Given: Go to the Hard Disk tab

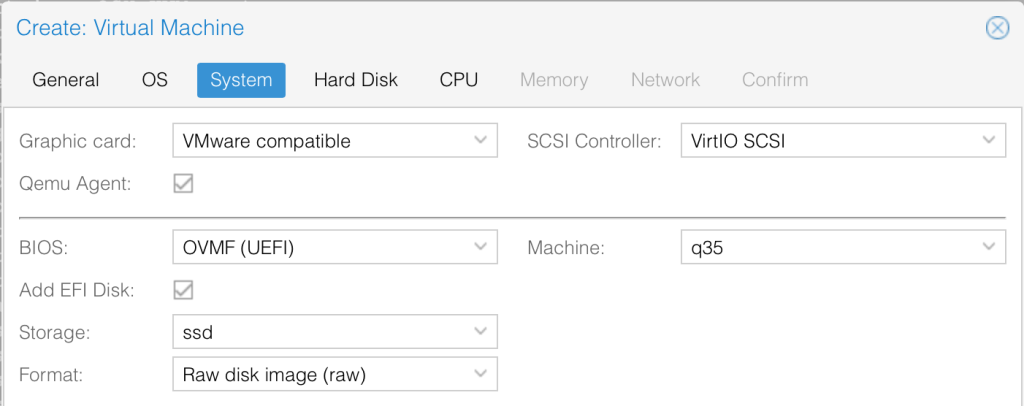Looking at the screenshot, I should tap(356, 80).
